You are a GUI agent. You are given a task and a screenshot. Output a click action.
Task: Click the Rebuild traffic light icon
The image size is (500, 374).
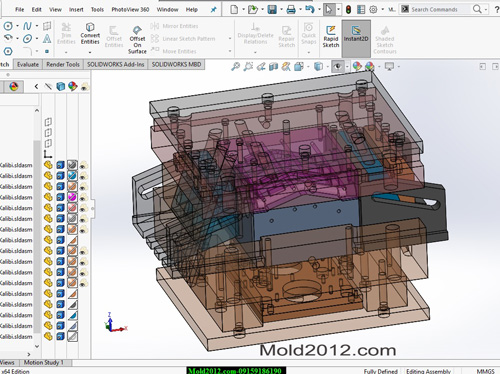[348, 9]
